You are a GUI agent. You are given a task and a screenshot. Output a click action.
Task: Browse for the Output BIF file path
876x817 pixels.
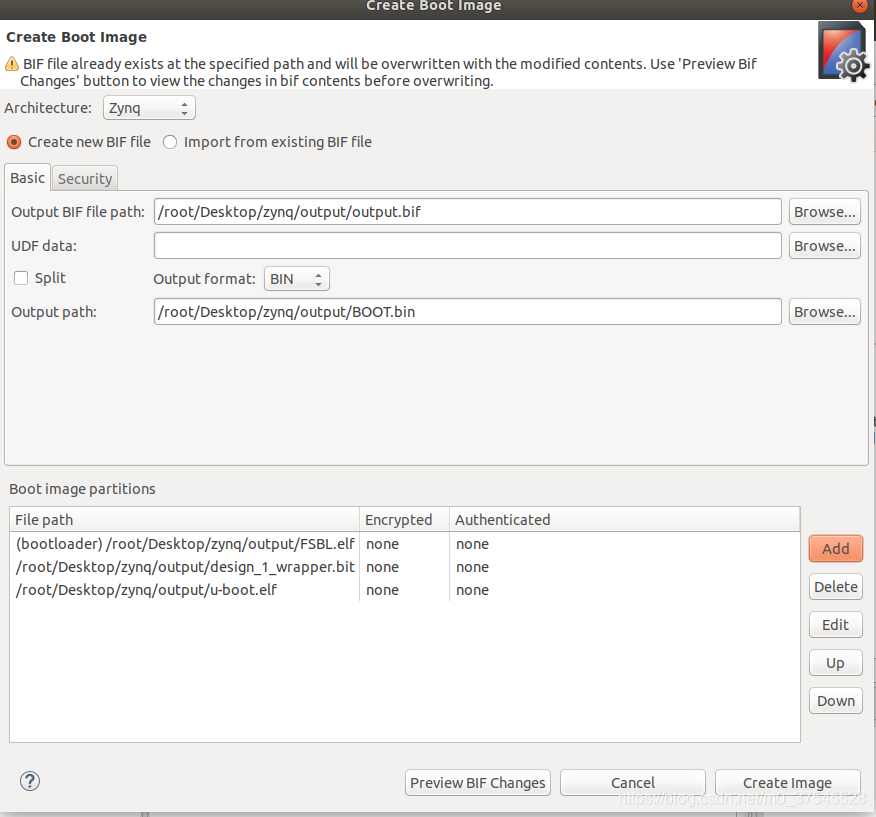pos(825,212)
